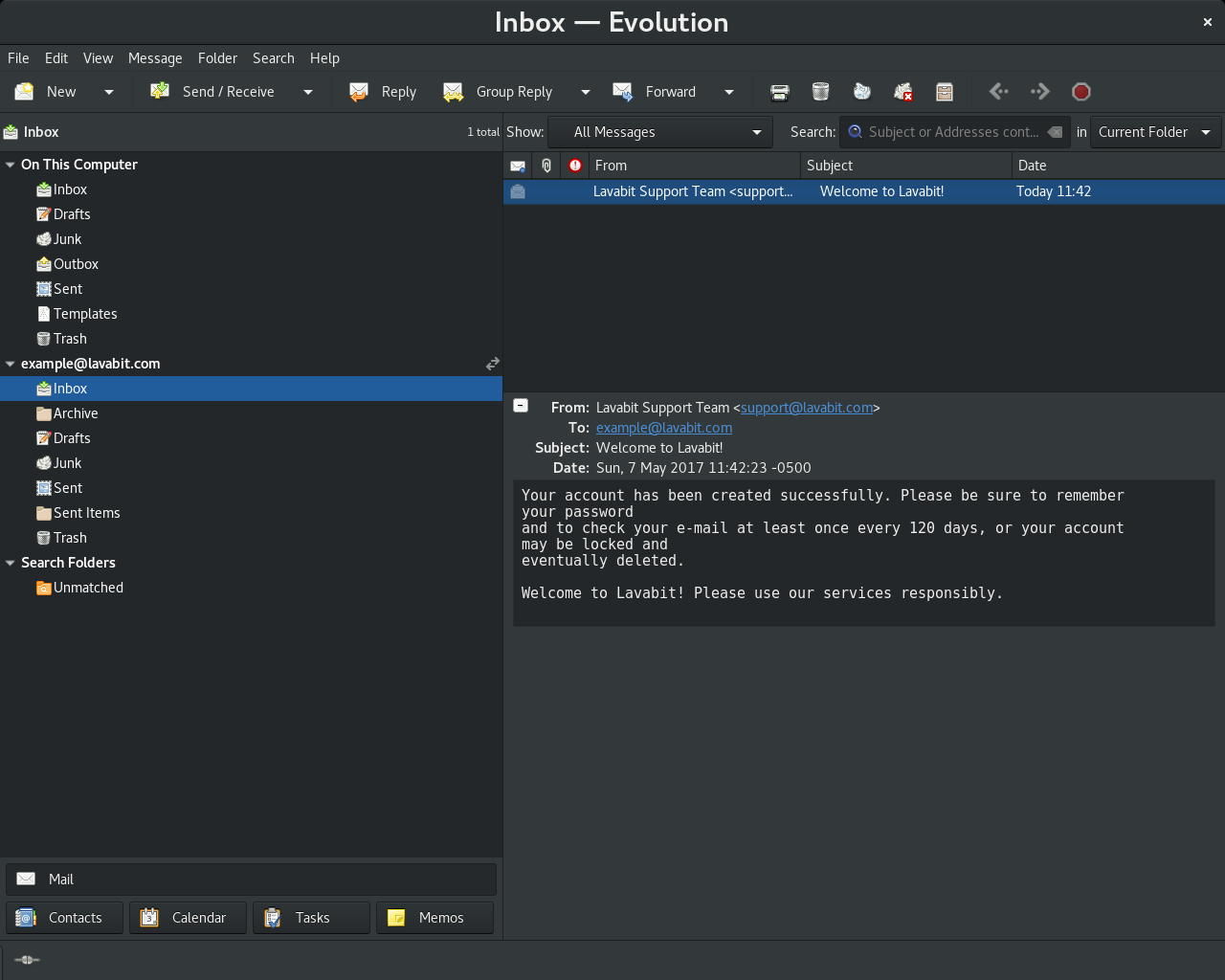The image size is (1225, 980).
Task: Click the online status plug icon
Action: coord(27,960)
